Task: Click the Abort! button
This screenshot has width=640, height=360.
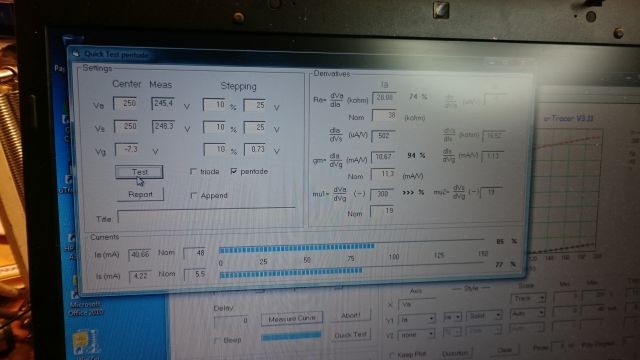Action: [351, 315]
